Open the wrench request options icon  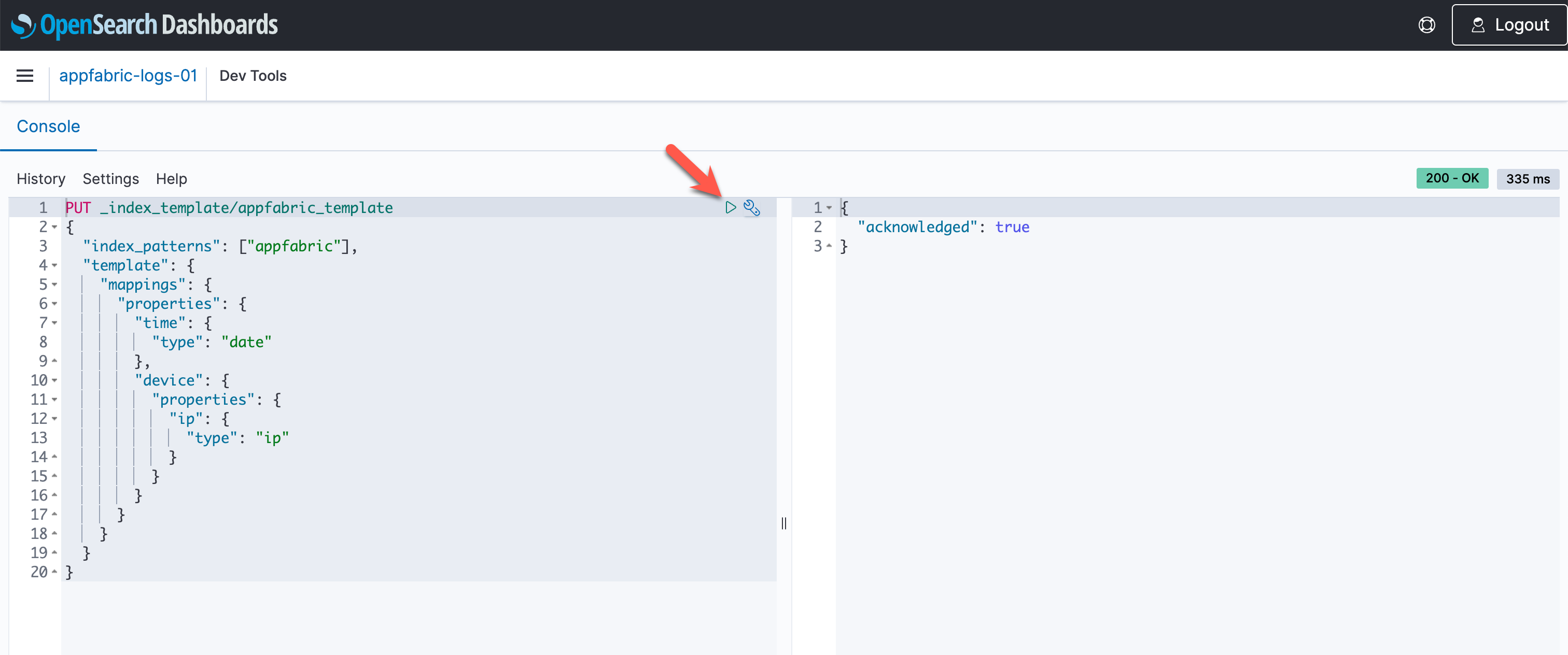752,207
